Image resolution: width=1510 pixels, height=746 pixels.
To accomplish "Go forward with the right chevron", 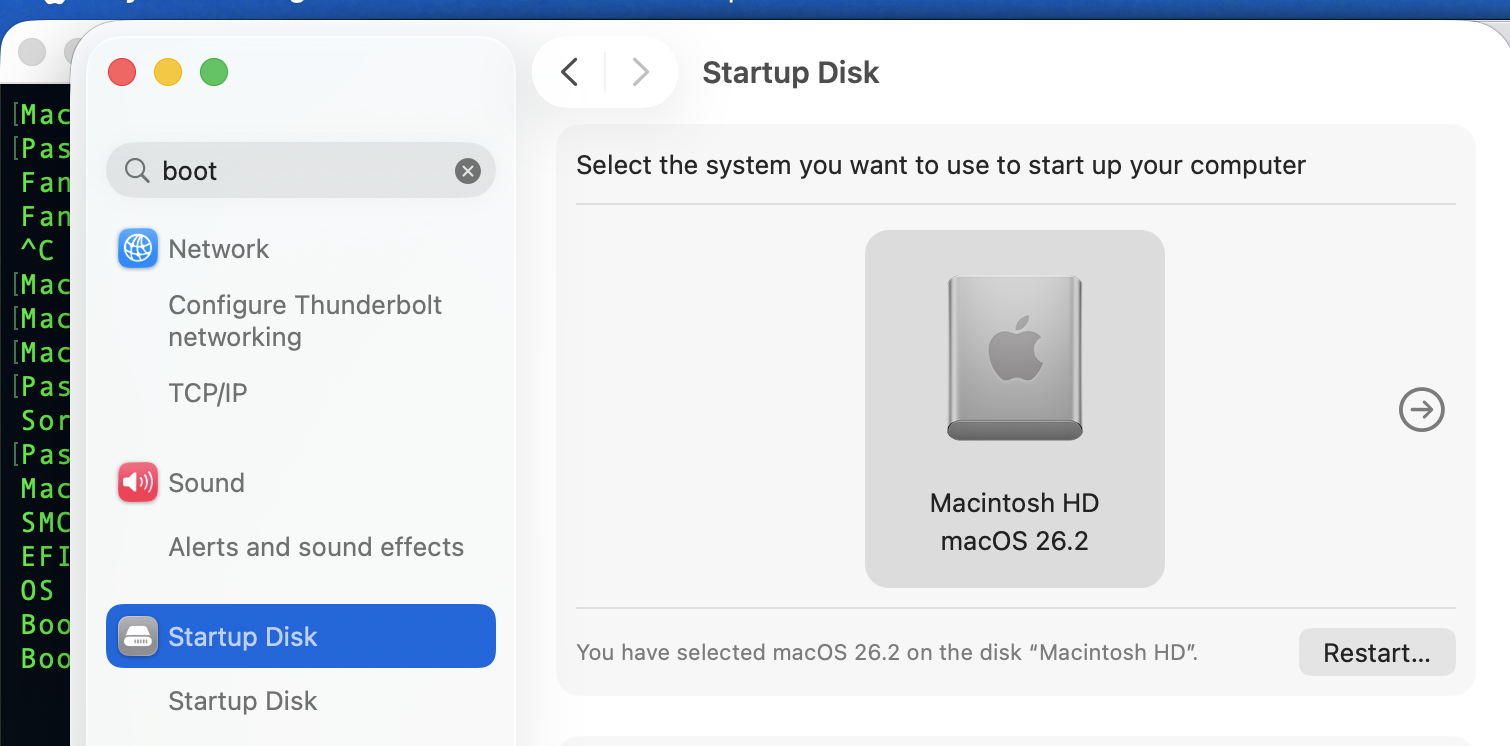I will tap(641, 72).
